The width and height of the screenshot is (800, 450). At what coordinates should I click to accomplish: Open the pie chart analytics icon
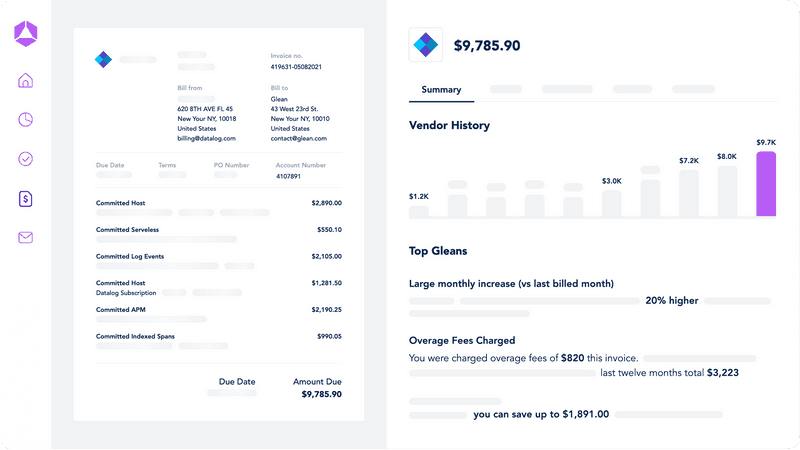click(x=26, y=120)
